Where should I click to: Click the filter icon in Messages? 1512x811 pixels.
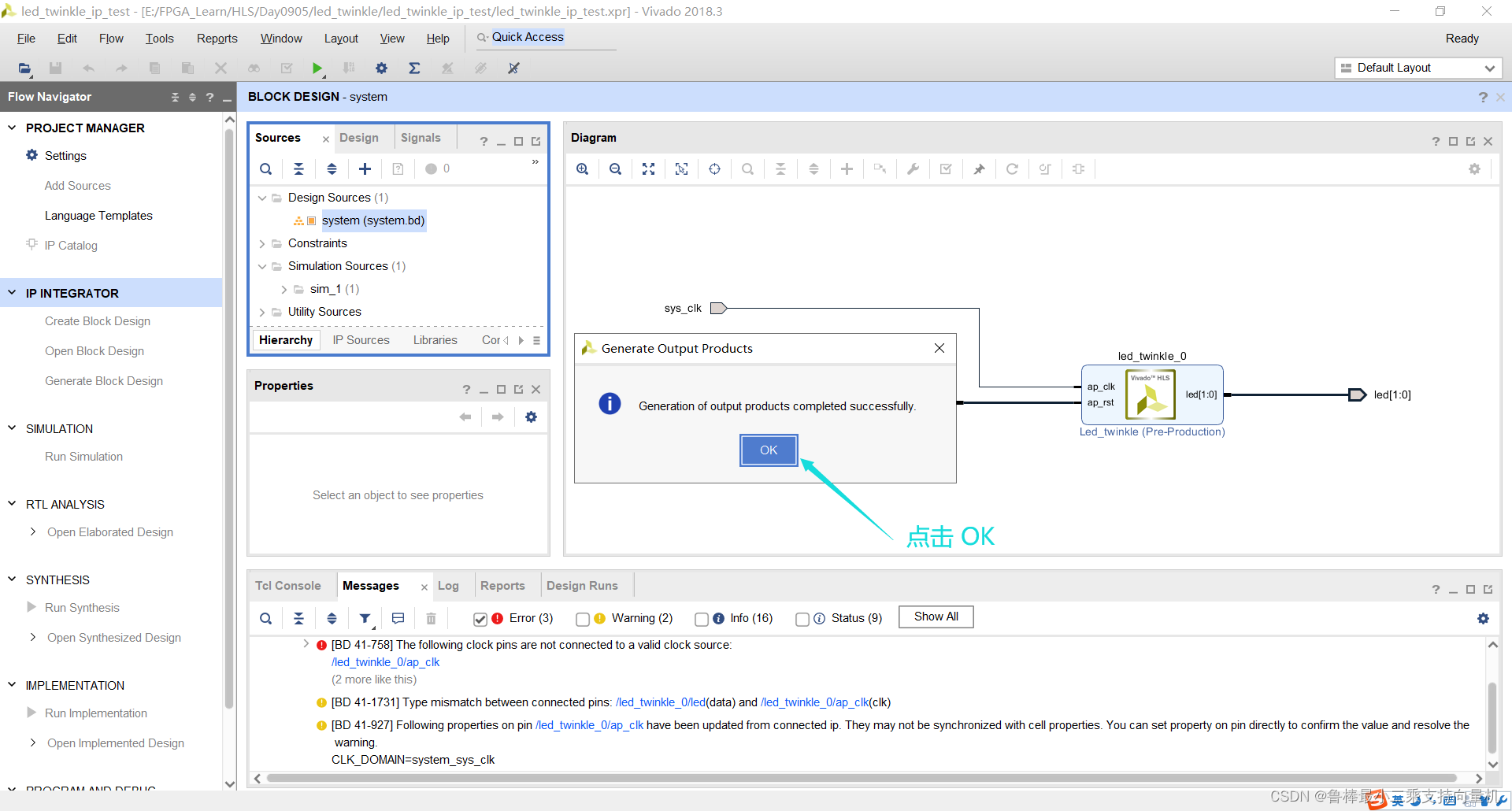click(365, 619)
